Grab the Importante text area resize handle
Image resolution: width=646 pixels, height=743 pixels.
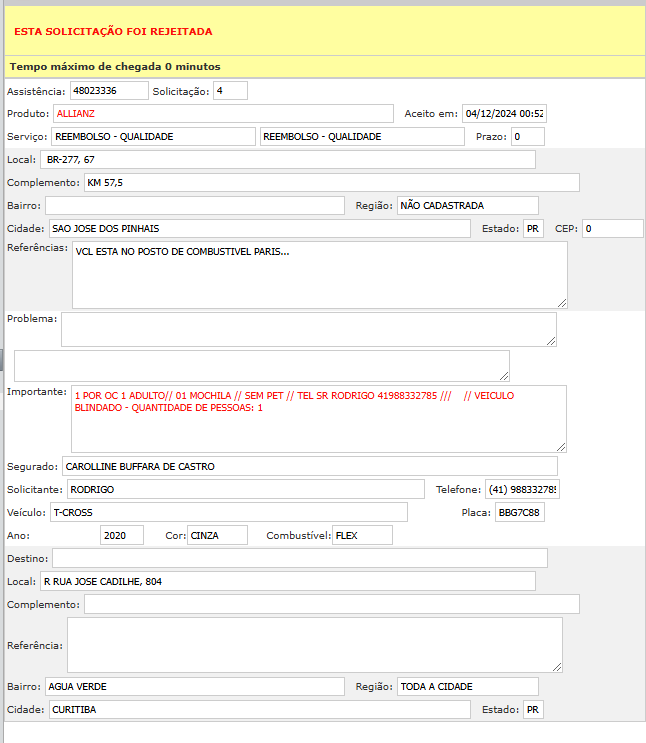562,447
